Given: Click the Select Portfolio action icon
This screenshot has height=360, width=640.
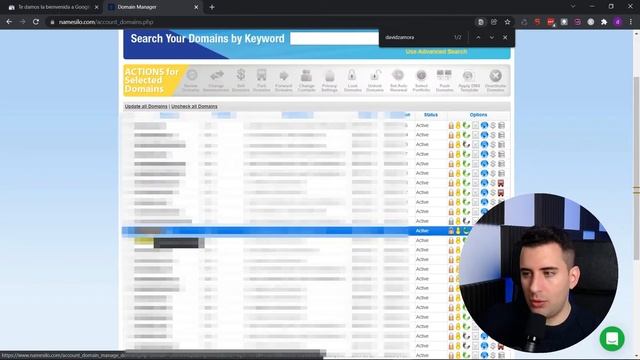Looking at the screenshot, I should tap(421, 80).
